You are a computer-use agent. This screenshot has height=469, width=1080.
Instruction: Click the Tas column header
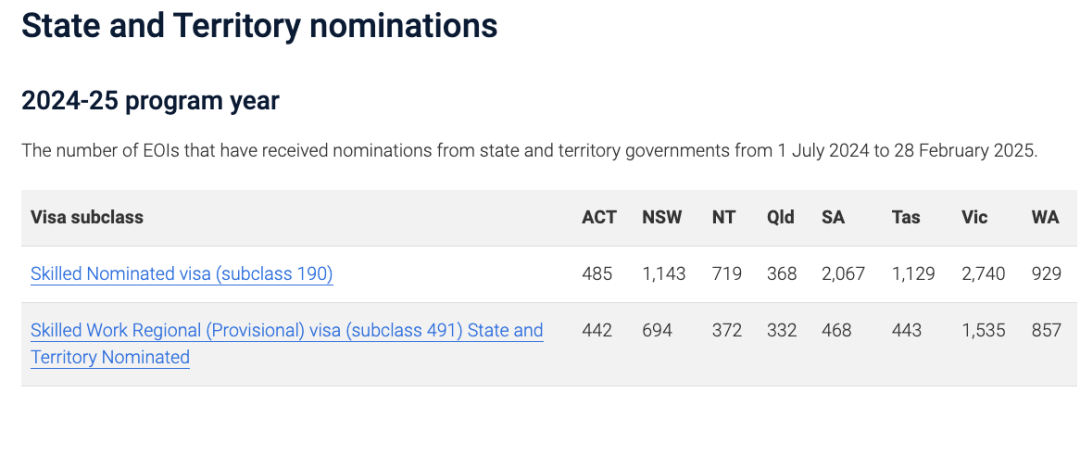point(905,217)
